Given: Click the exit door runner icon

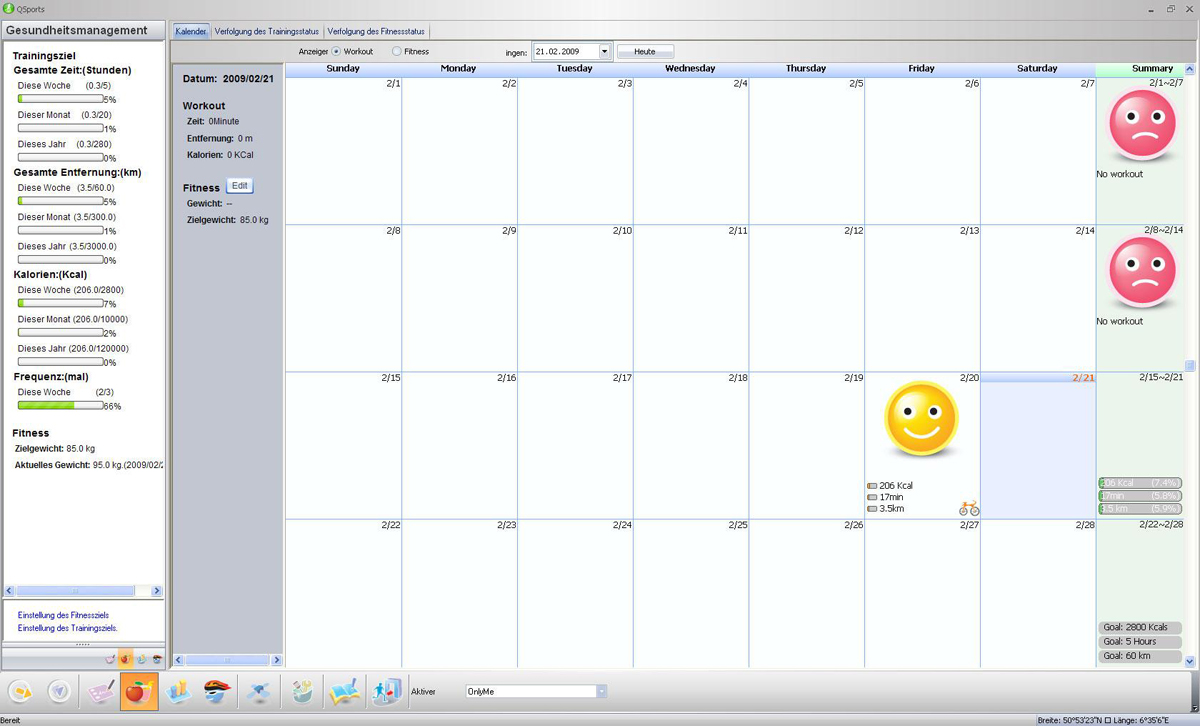Looking at the screenshot, I should [385, 691].
